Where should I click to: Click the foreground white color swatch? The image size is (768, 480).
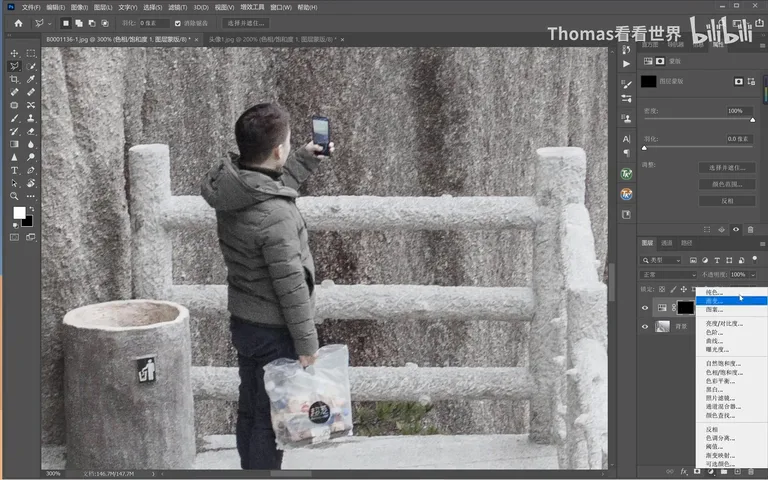[x=19, y=213]
